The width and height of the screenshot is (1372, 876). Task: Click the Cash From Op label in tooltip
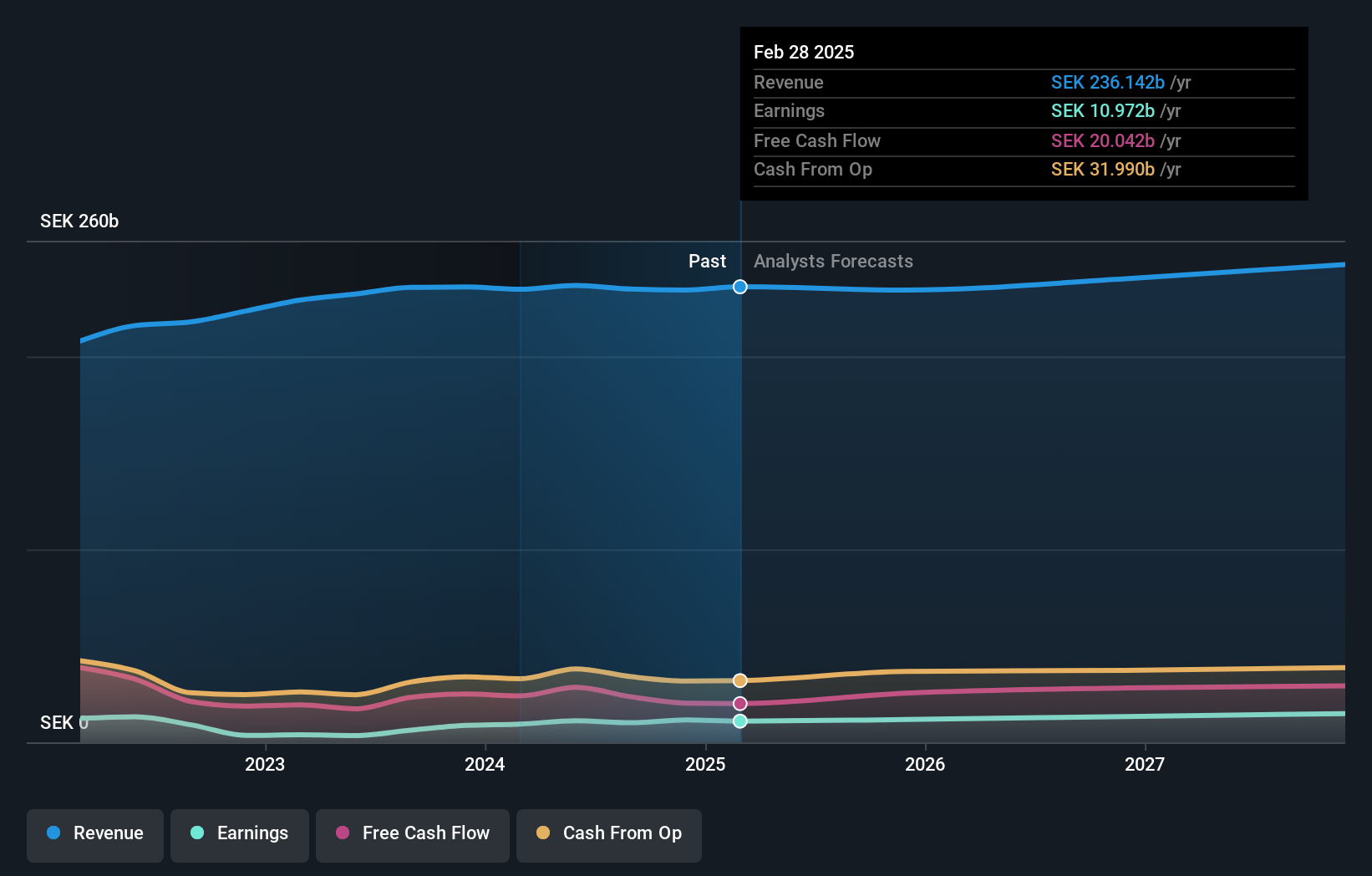[813, 169]
